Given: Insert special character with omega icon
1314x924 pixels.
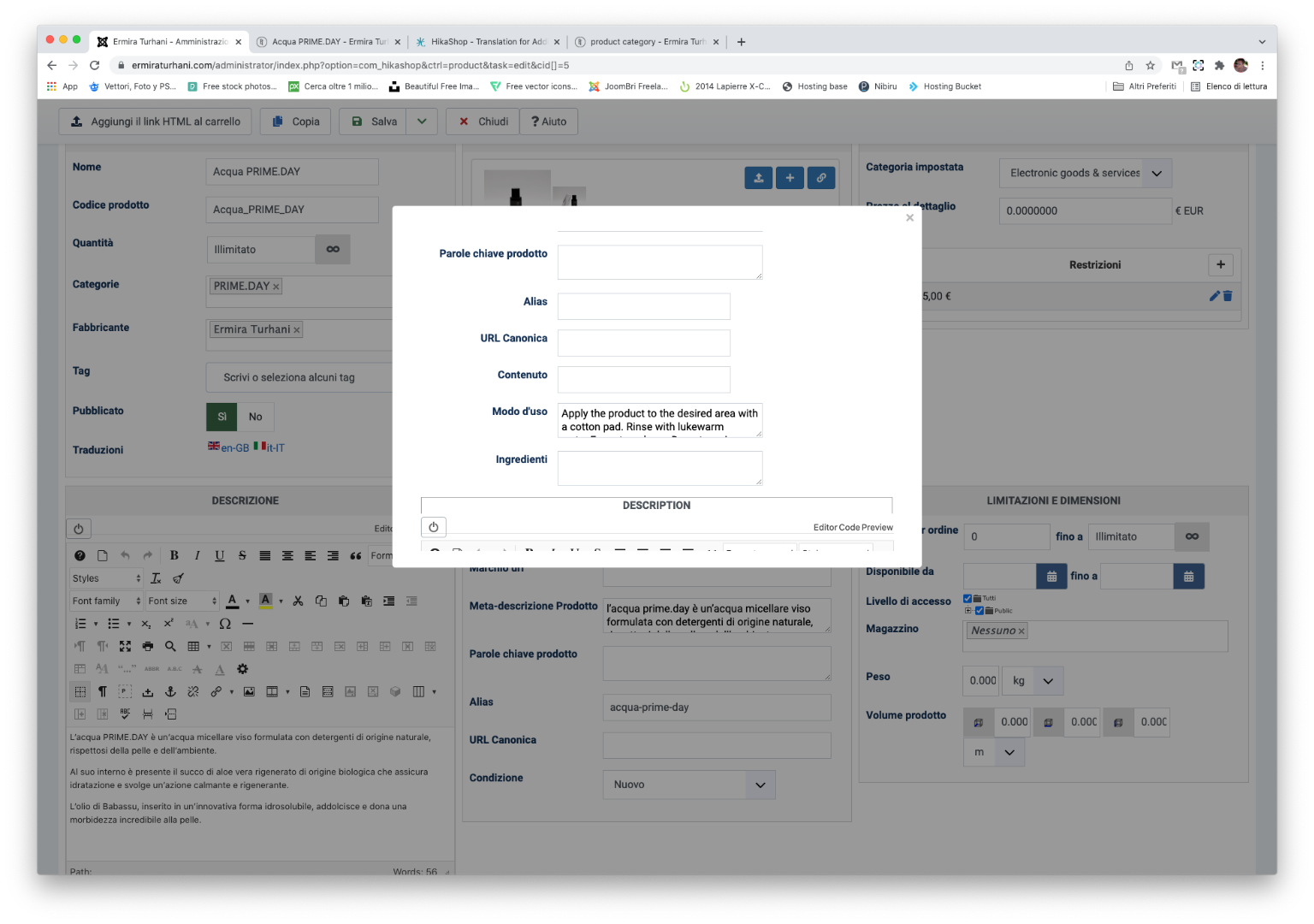Looking at the screenshot, I should [225, 624].
